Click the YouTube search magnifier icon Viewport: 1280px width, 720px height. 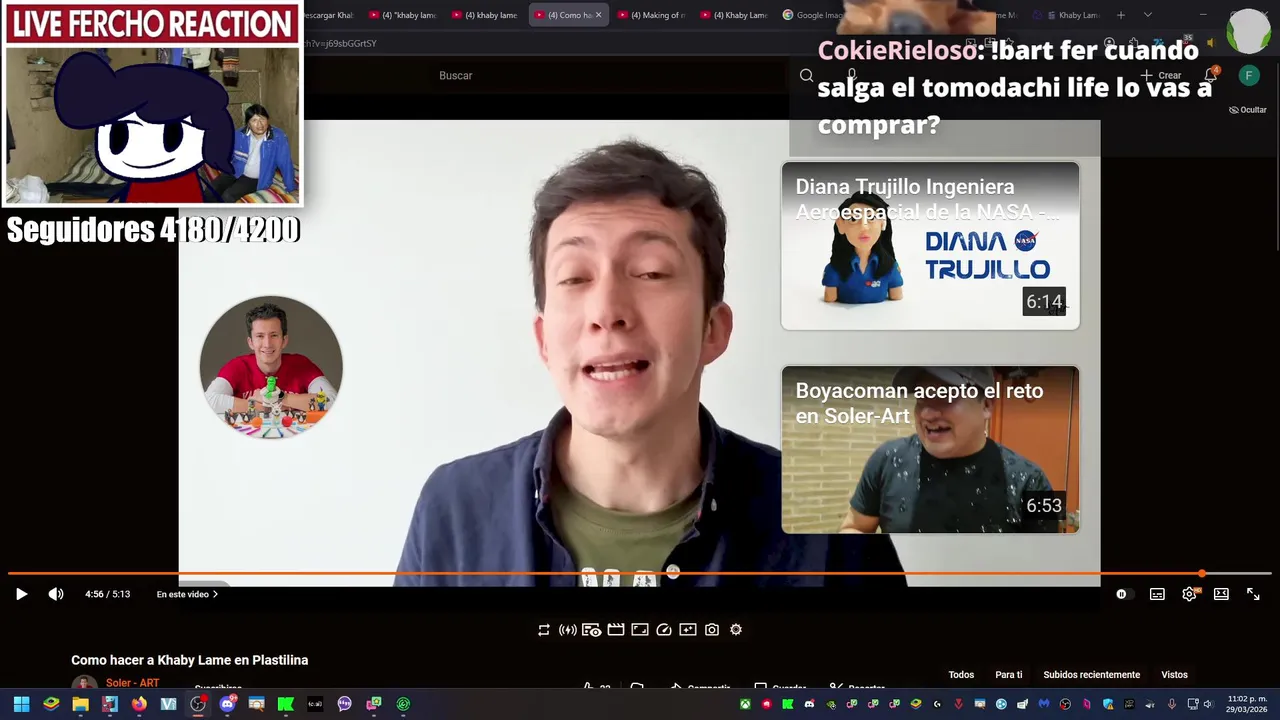point(806,76)
